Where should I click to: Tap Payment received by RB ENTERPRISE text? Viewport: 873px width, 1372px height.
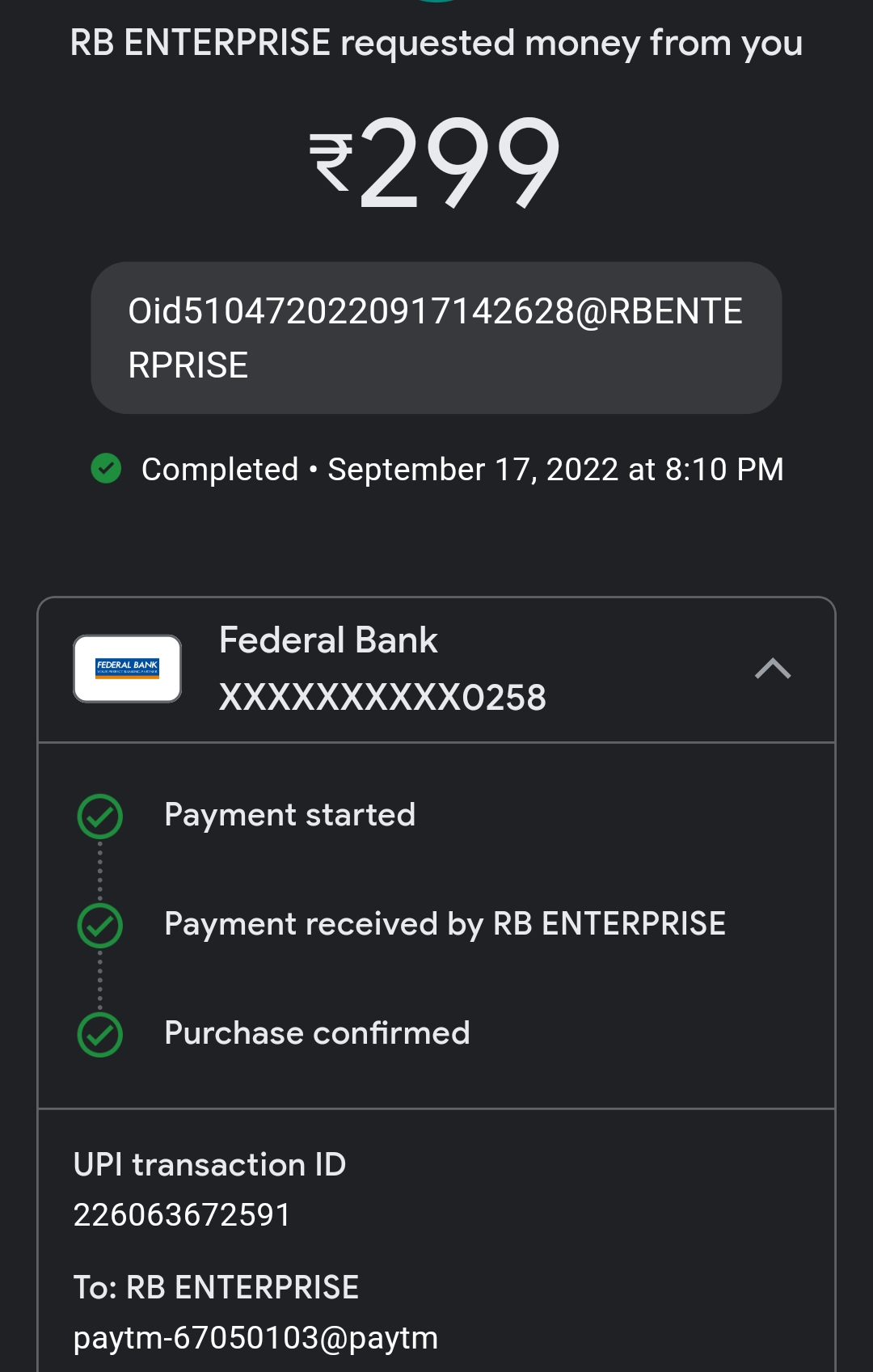pyautogui.click(x=445, y=924)
